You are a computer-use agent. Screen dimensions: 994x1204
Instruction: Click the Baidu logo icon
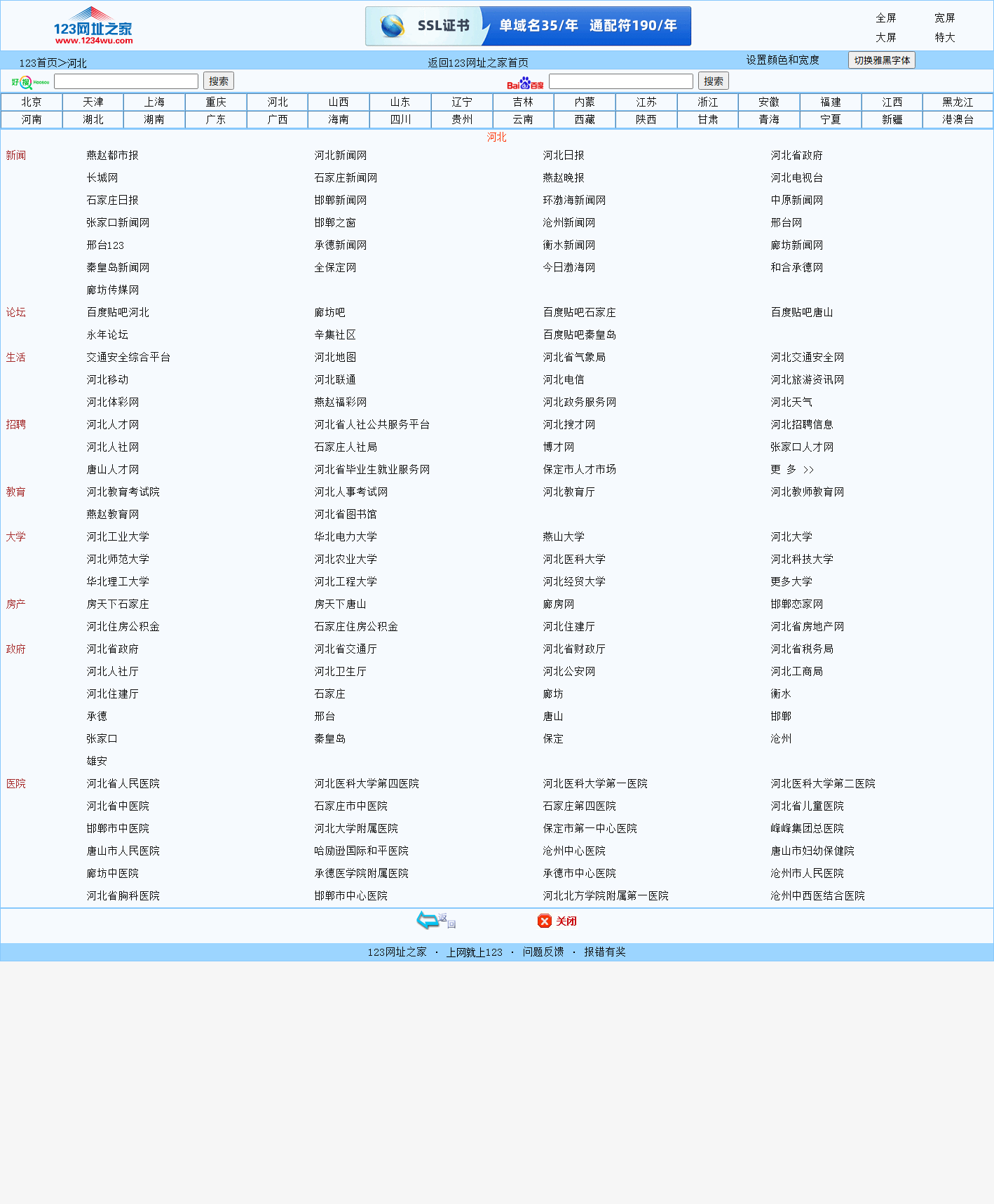tap(525, 83)
